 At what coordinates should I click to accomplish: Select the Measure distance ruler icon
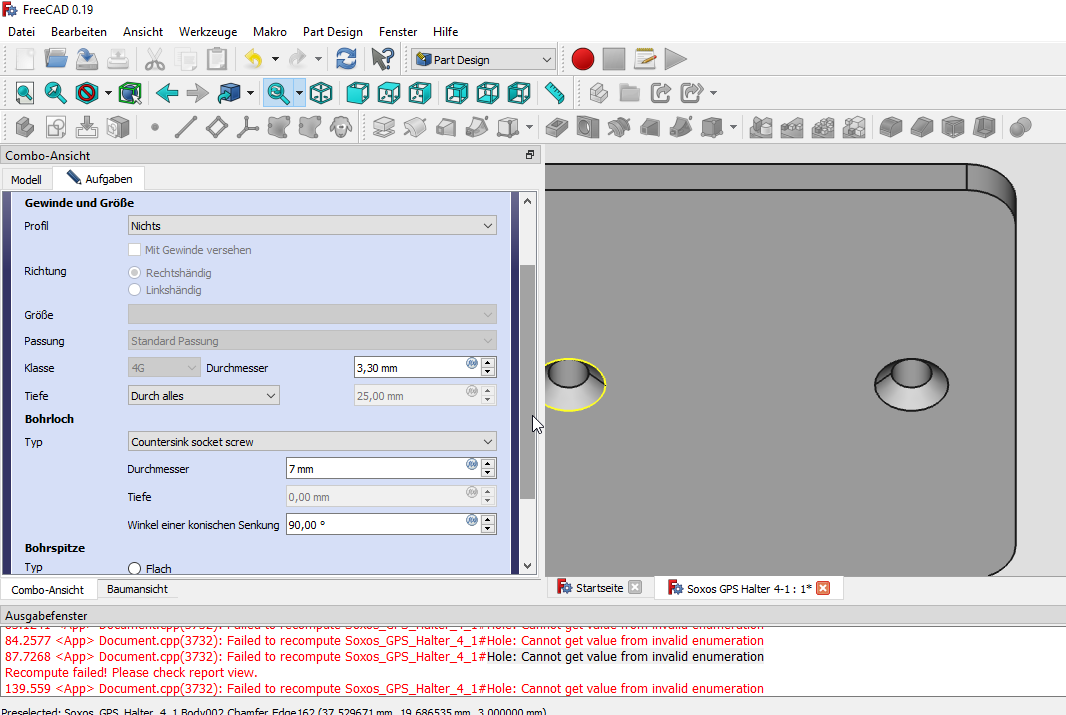coord(555,94)
